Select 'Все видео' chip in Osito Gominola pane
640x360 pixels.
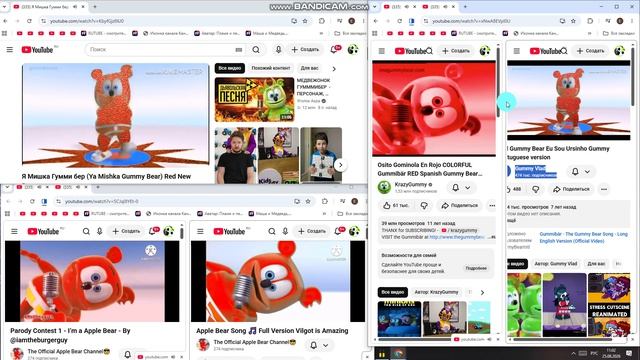click(393, 292)
